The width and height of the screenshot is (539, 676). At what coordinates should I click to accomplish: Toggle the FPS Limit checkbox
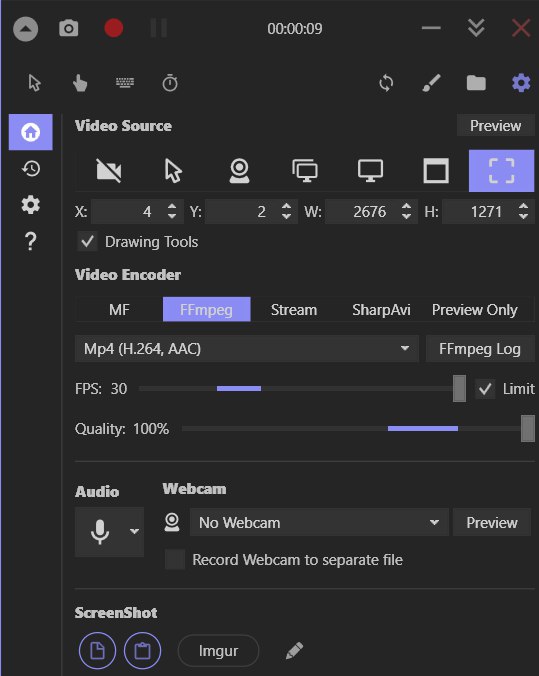coord(485,389)
